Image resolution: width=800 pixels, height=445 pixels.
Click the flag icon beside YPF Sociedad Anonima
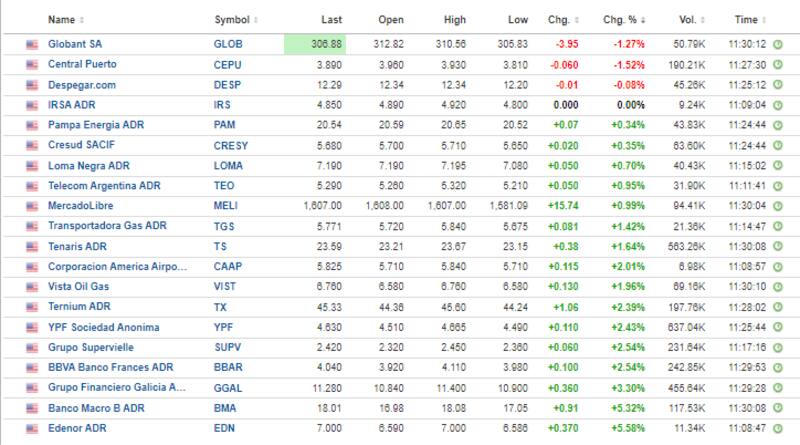pos(32,327)
